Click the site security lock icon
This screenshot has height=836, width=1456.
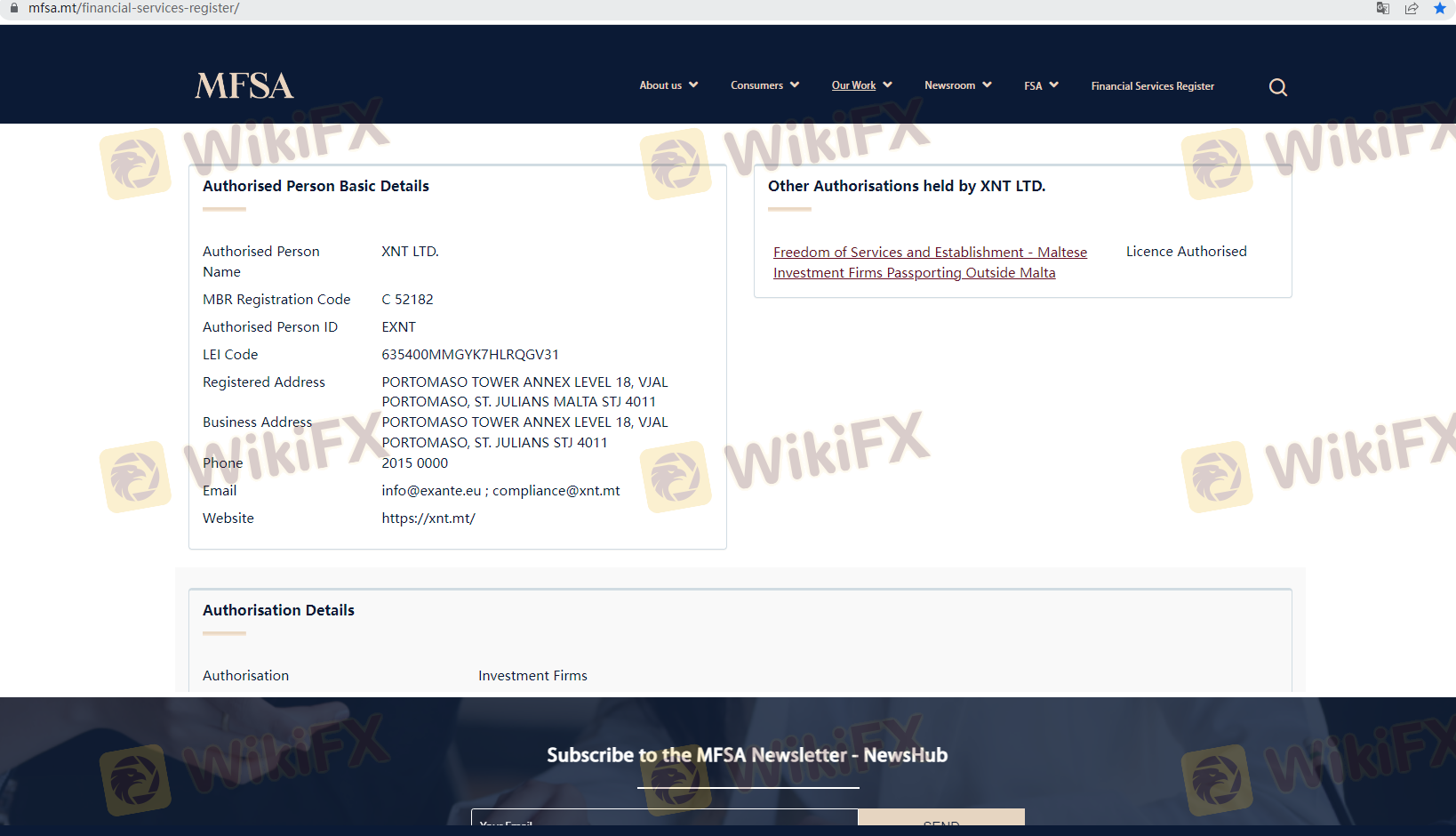click(13, 8)
